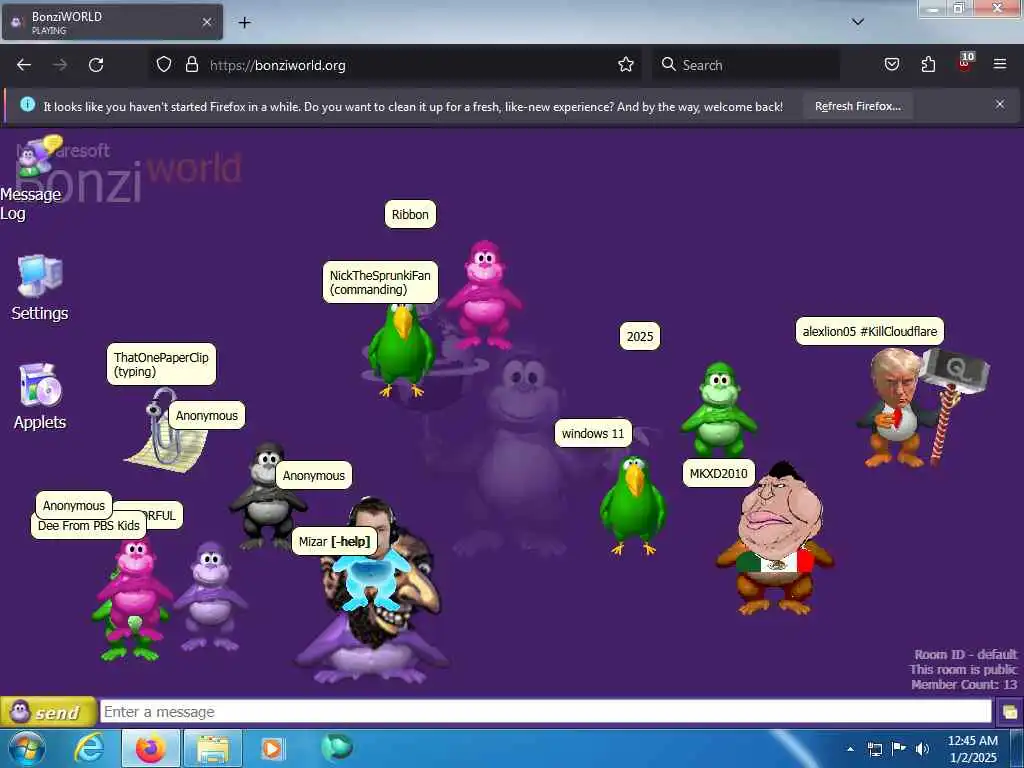This screenshot has height=768, width=1024.
Task: Click the windows 11 name tag
Action: tap(593, 433)
